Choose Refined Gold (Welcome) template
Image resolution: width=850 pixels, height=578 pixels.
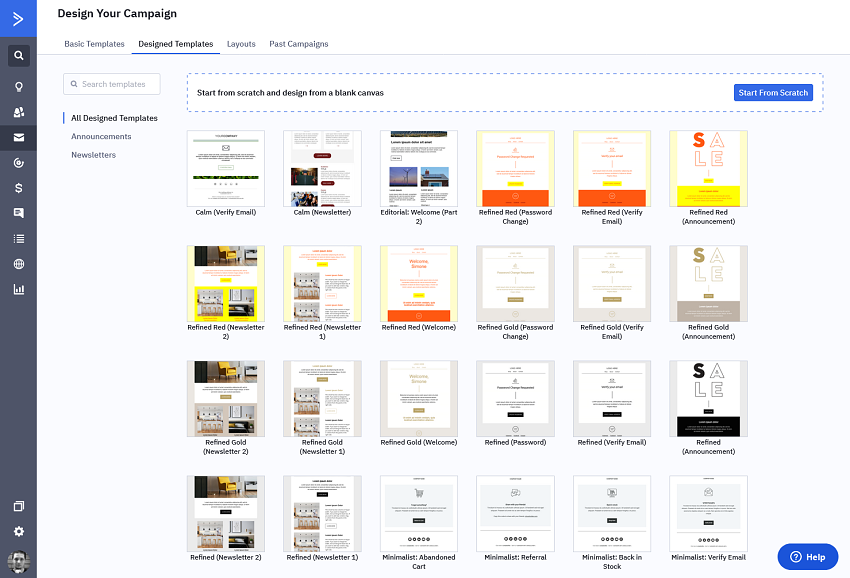point(419,399)
